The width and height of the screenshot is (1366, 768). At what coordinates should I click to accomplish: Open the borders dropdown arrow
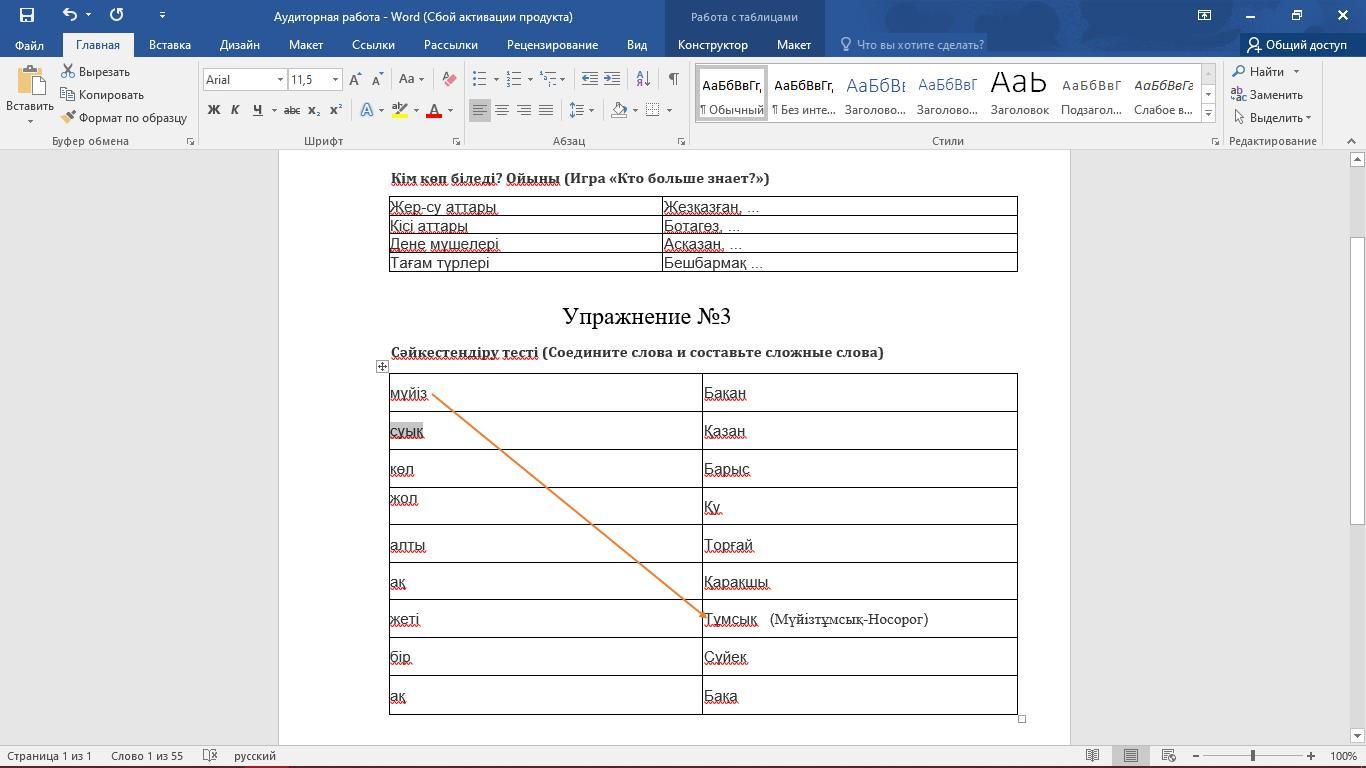[x=669, y=110]
